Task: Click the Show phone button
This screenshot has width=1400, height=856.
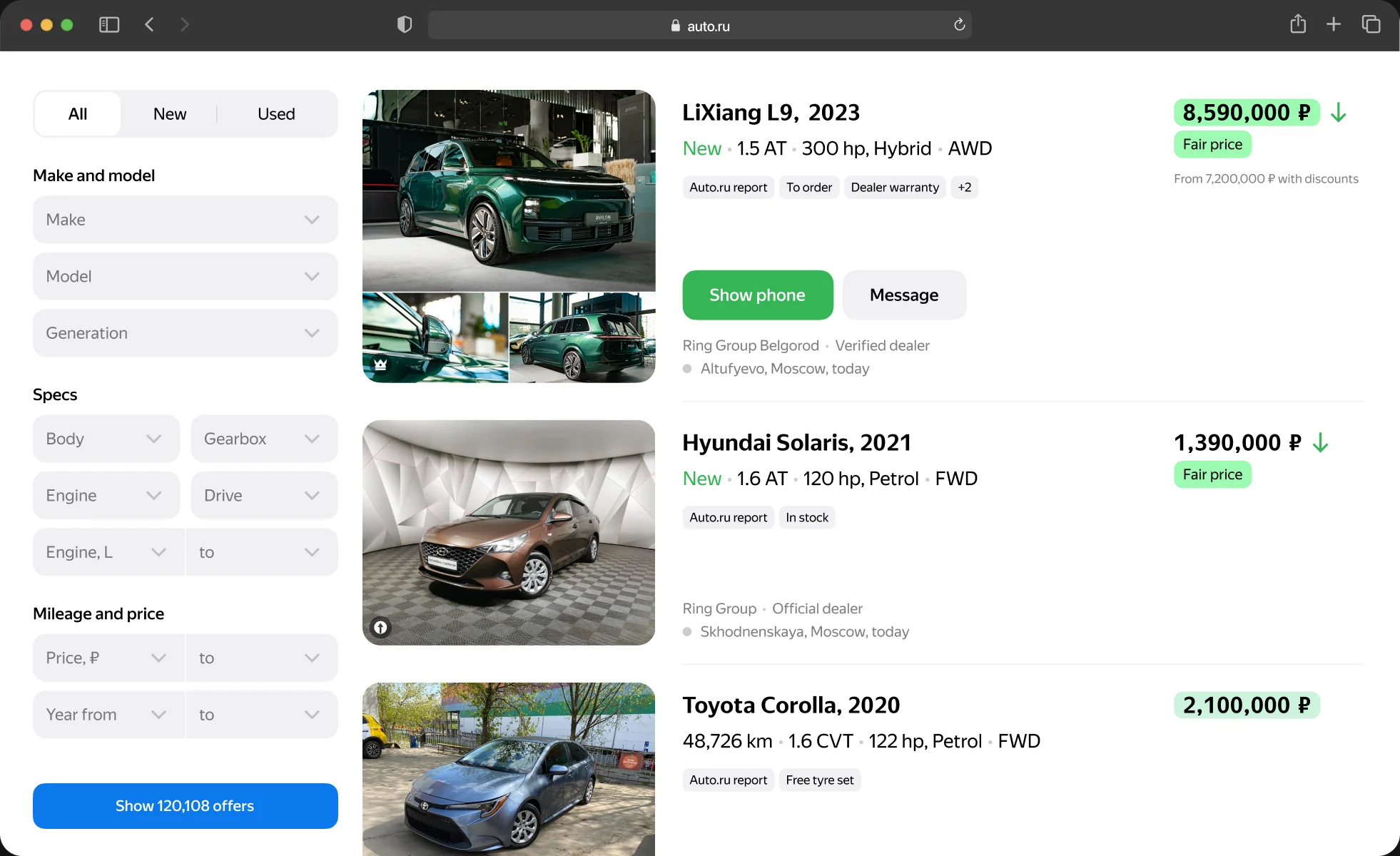Action: (x=758, y=295)
